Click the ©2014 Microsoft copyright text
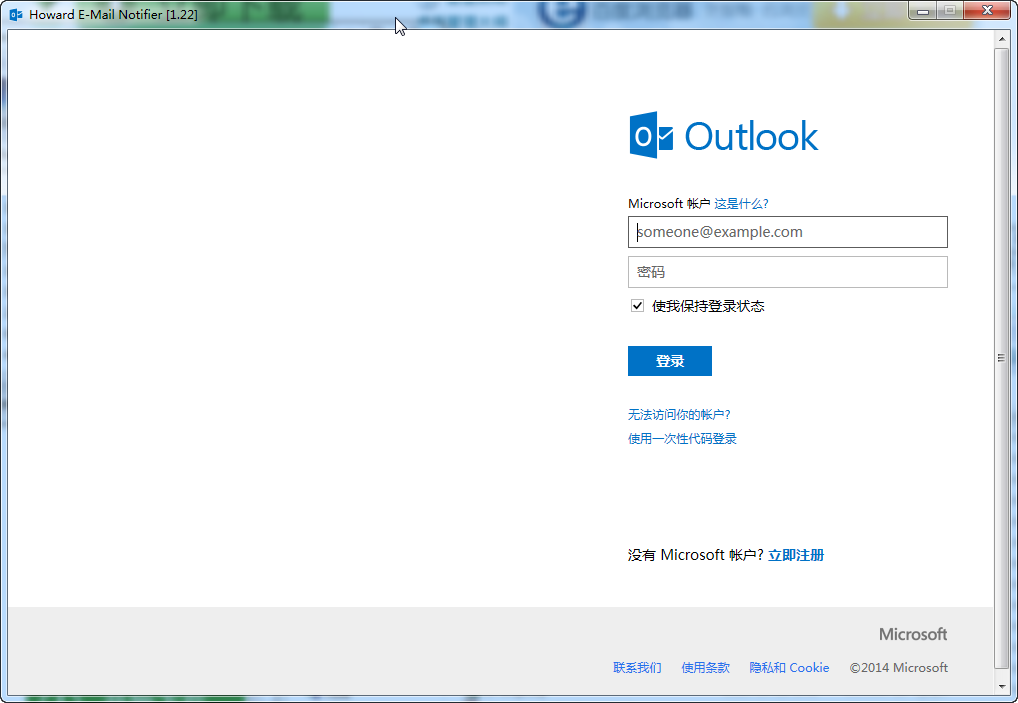Viewport: 1018px width, 703px height. [x=899, y=667]
